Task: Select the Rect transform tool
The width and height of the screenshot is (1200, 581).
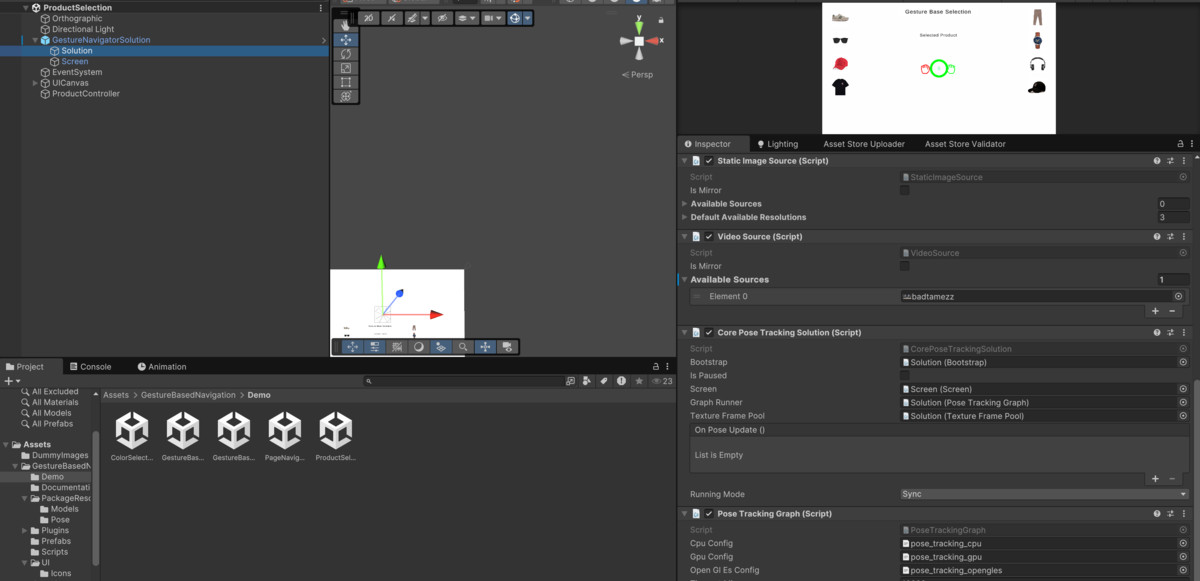Action: pyautogui.click(x=346, y=82)
